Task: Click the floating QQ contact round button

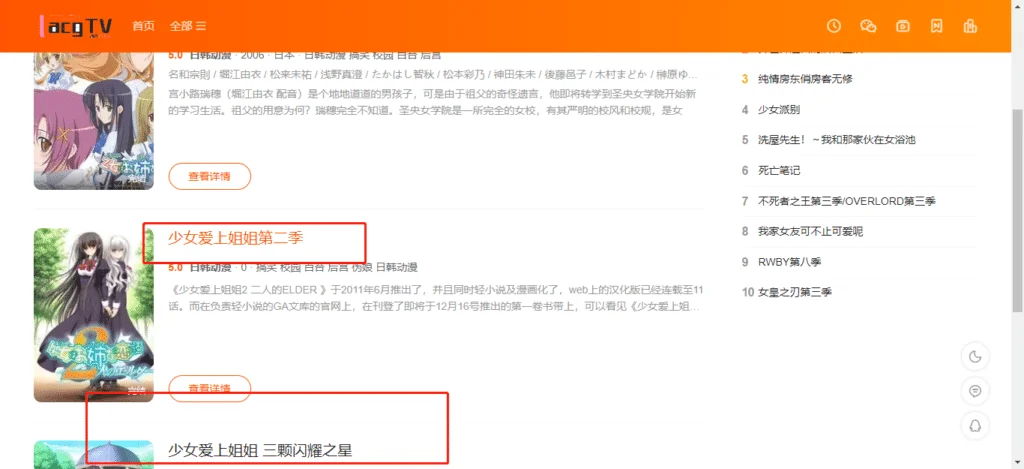Action: click(x=975, y=426)
